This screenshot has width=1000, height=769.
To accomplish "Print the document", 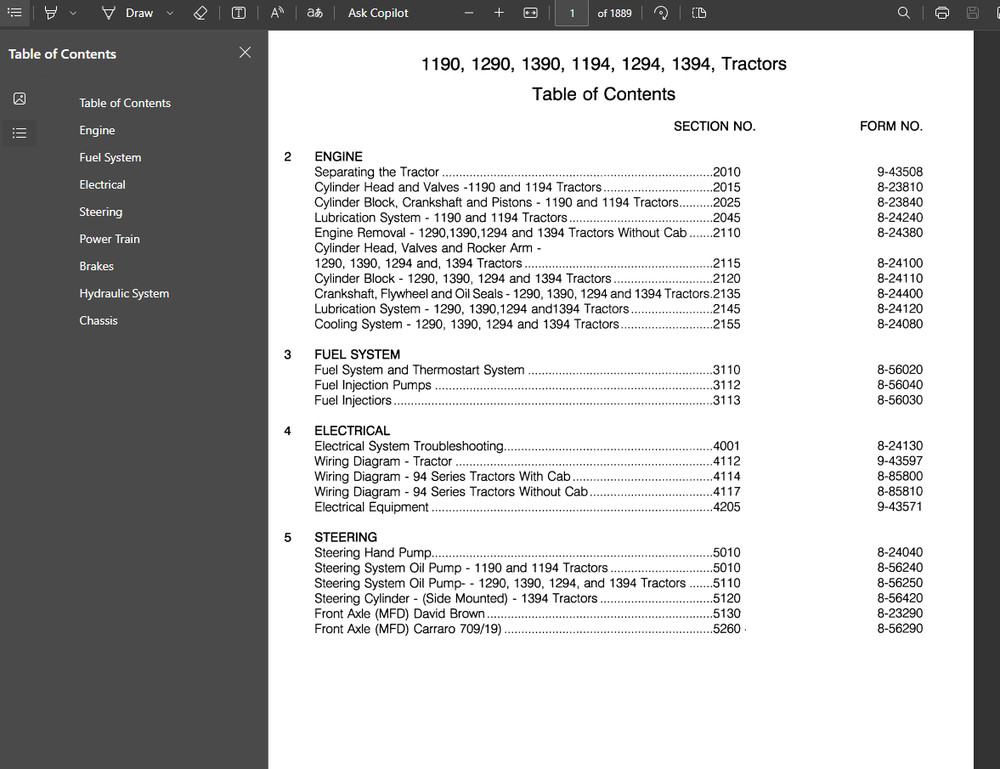I will (x=942, y=13).
